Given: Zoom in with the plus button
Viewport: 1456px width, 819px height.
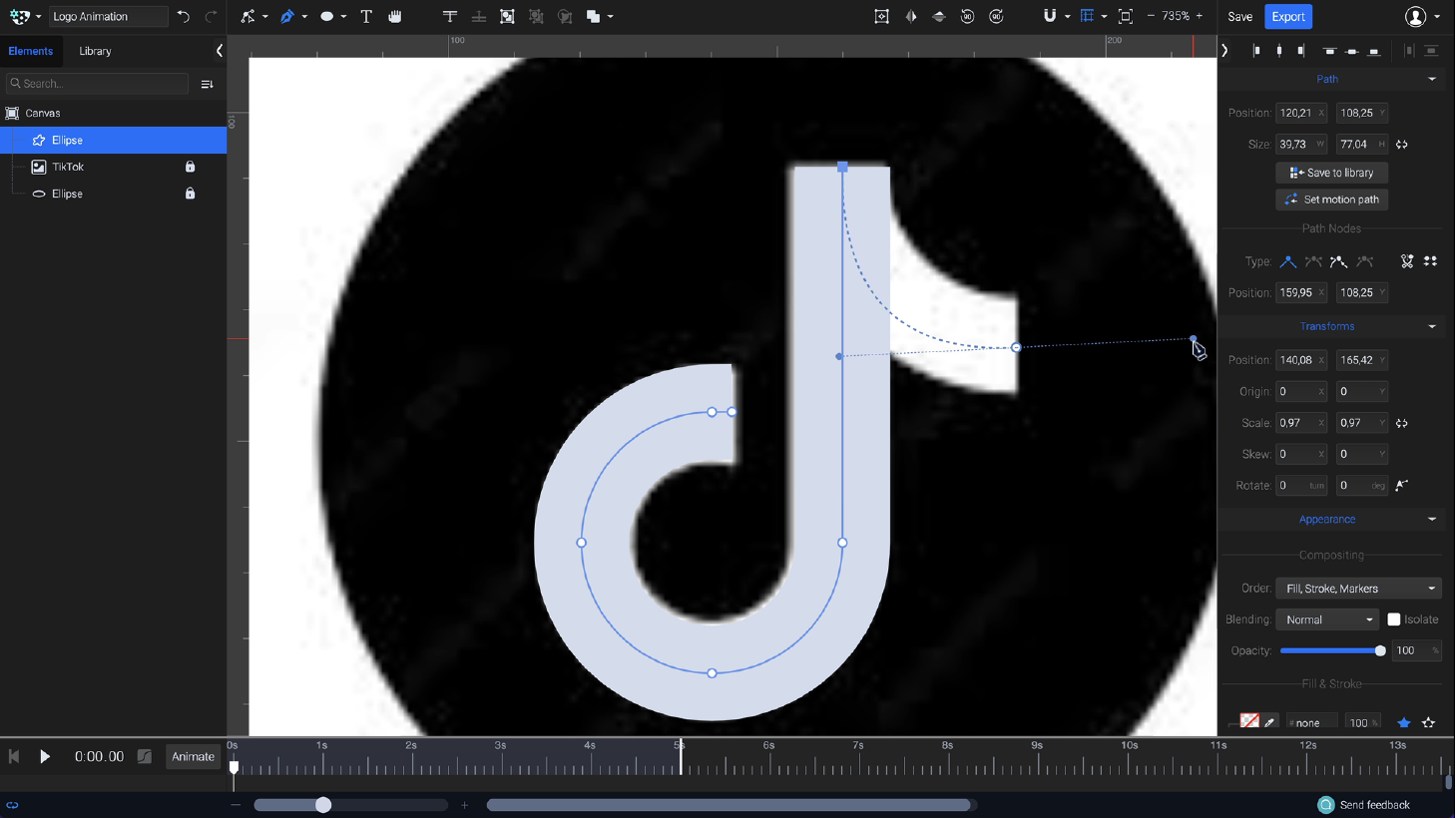Looking at the screenshot, I should 1200,16.
